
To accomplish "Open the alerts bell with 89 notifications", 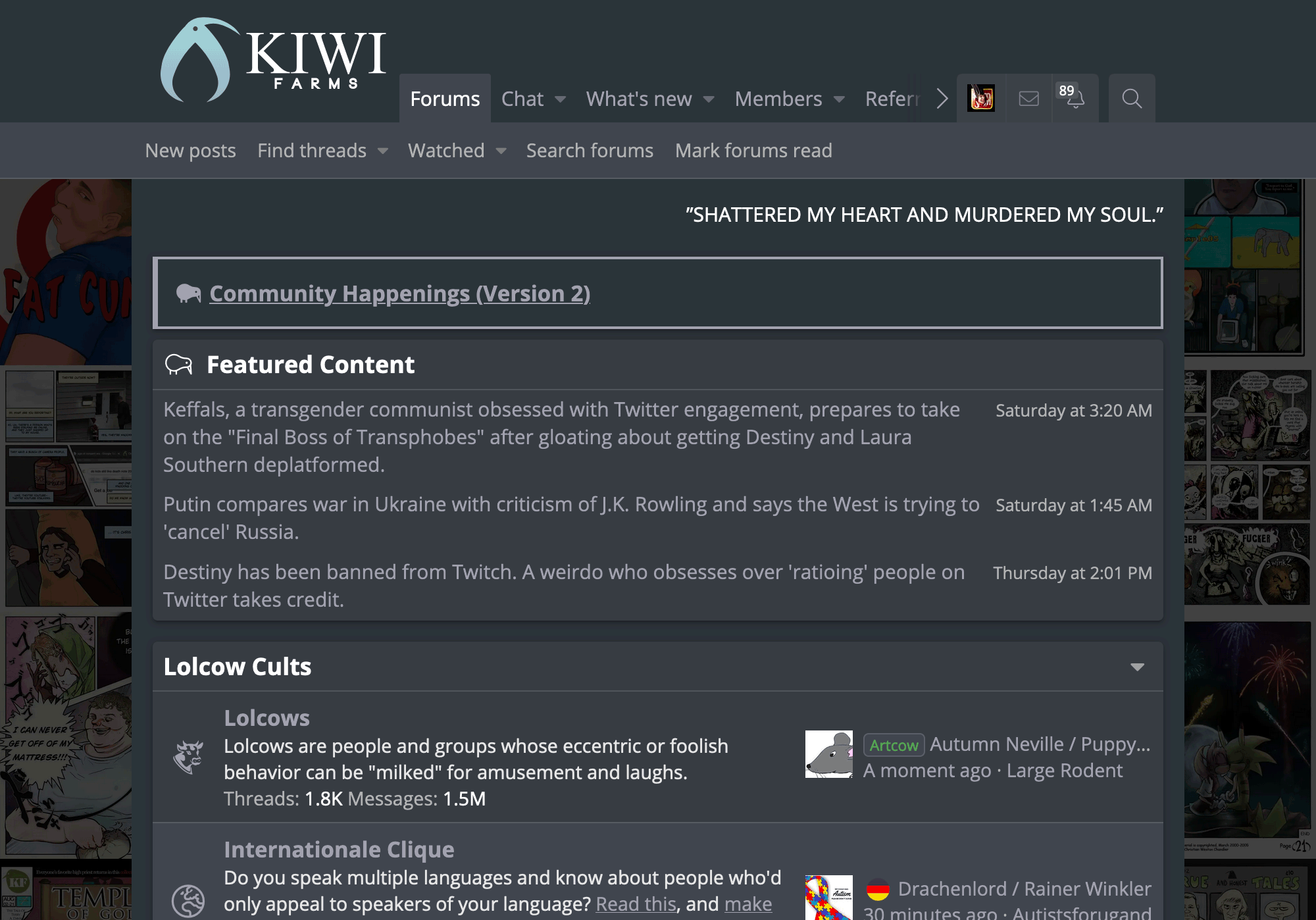I will click(1075, 97).
